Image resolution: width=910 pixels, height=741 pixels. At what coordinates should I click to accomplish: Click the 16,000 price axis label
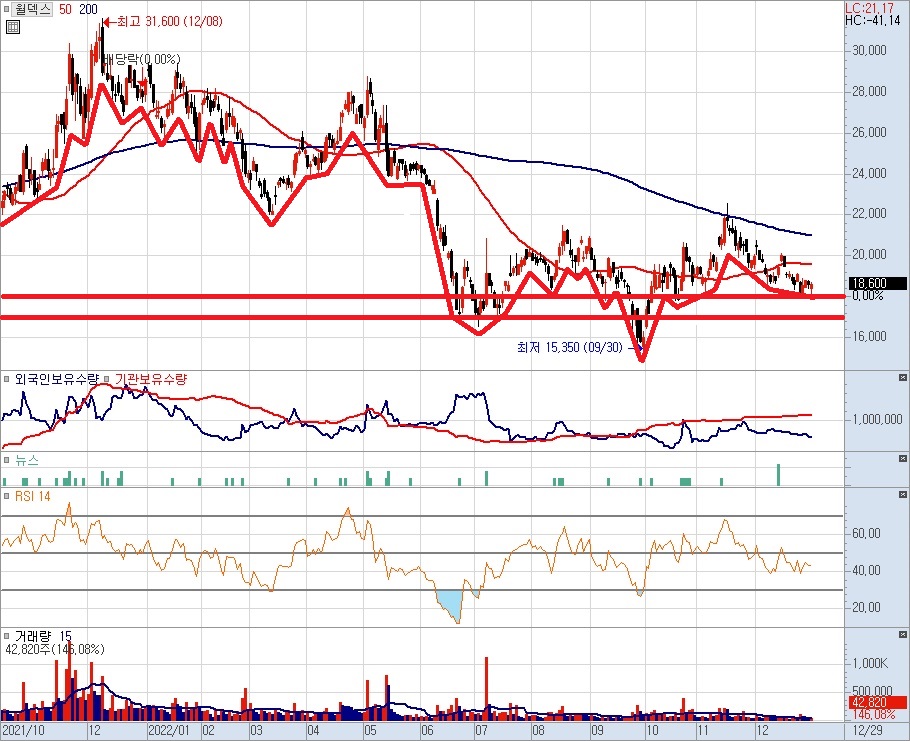pyautogui.click(x=869, y=336)
